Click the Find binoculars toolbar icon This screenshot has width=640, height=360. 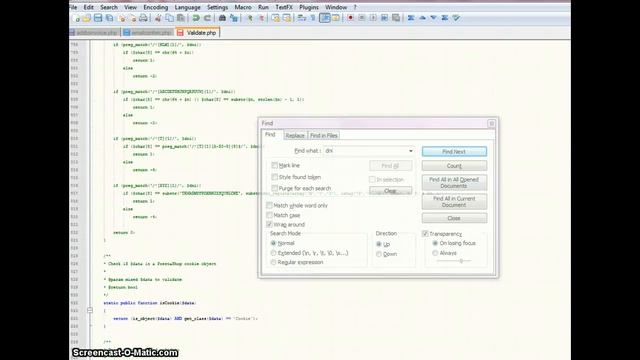pos(222,18)
